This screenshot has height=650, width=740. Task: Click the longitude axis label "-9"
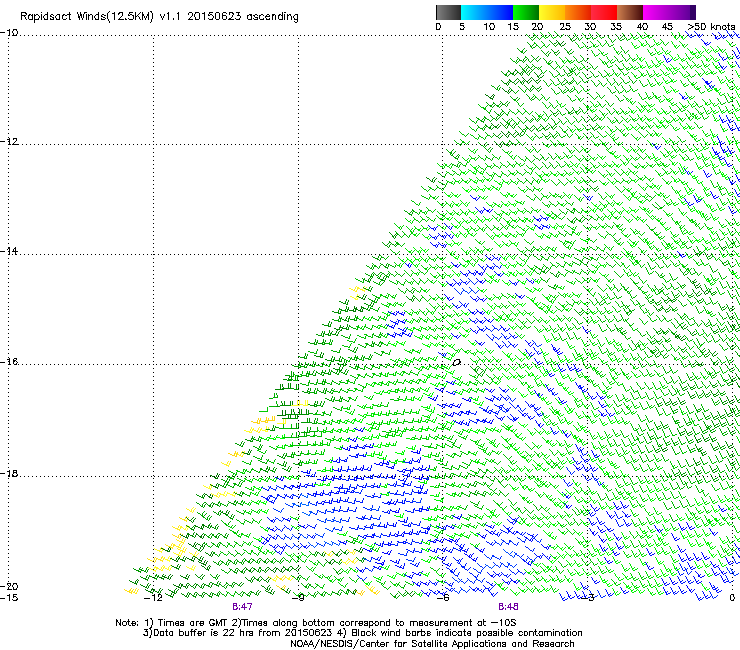(298, 598)
